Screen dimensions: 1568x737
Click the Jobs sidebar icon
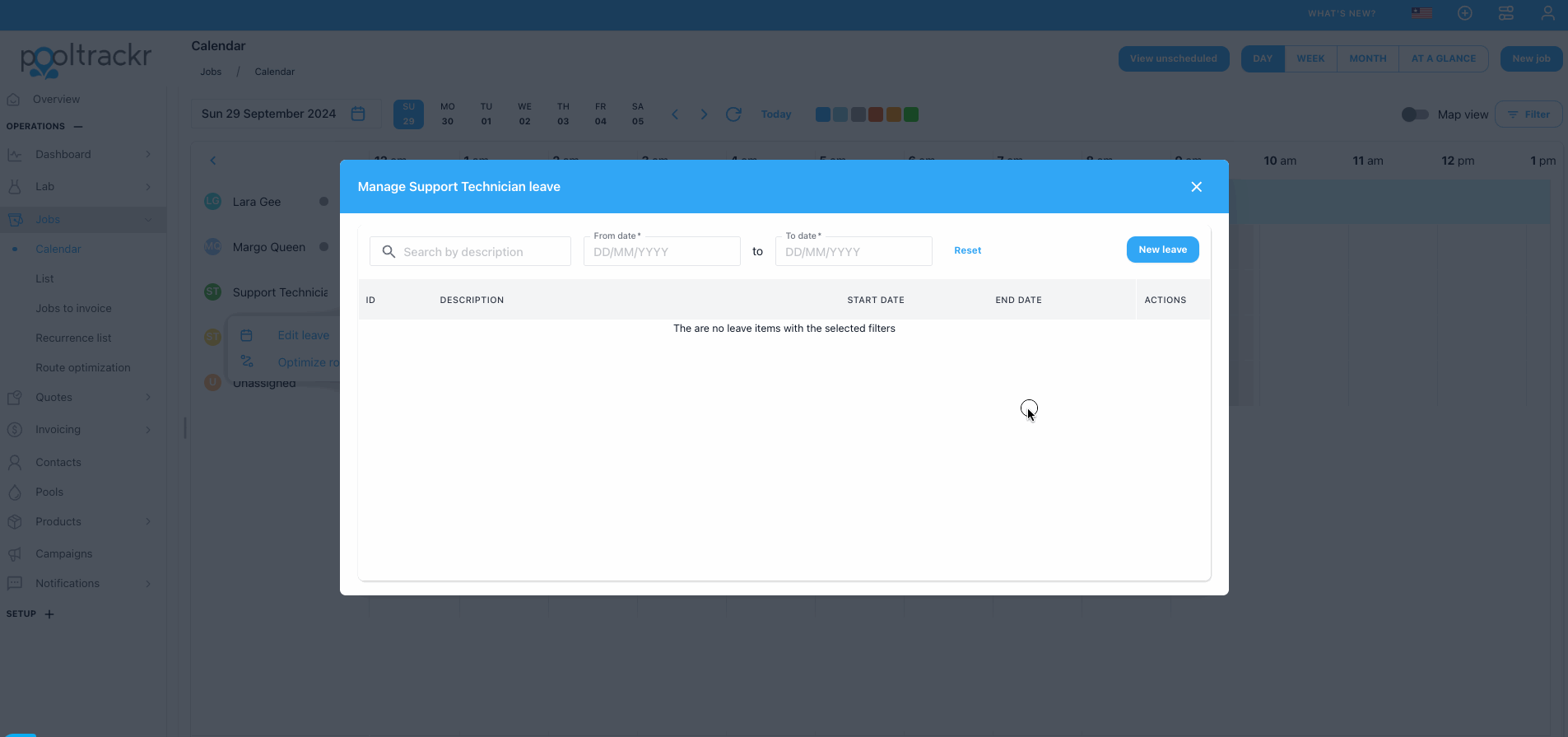(15, 219)
